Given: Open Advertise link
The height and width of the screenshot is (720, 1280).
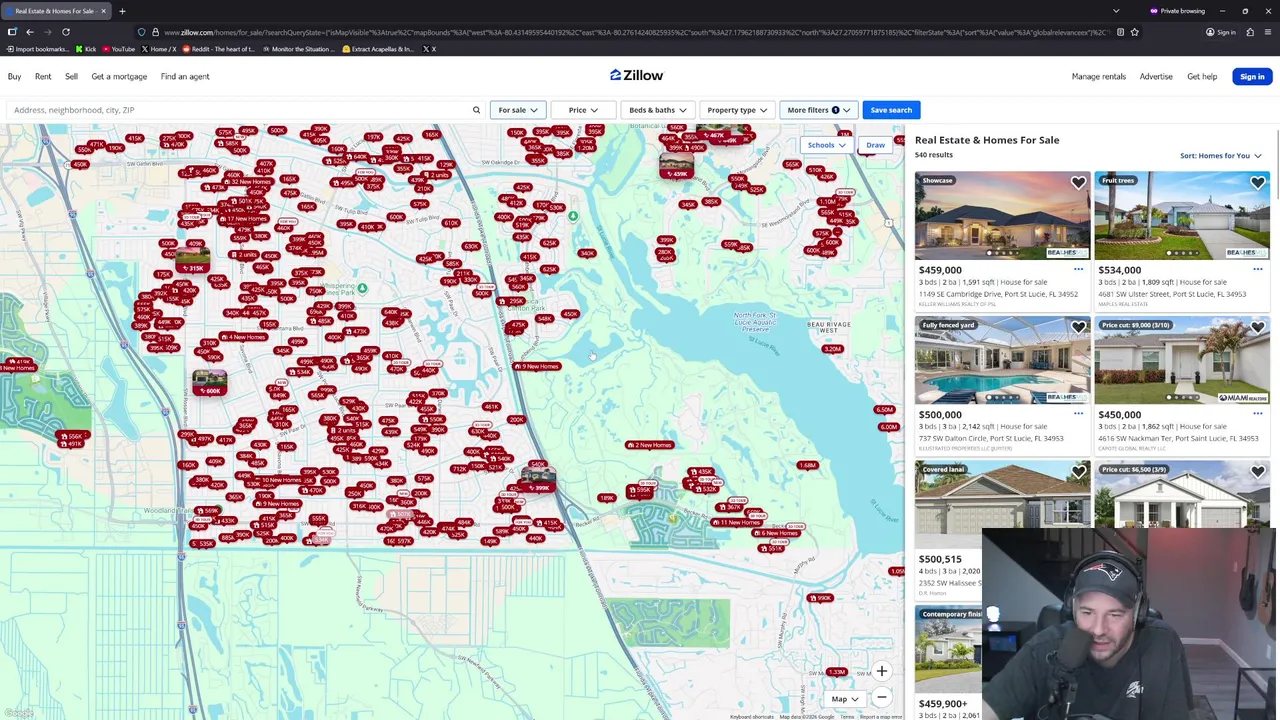Looking at the screenshot, I should pyautogui.click(x=1156, y=76).
